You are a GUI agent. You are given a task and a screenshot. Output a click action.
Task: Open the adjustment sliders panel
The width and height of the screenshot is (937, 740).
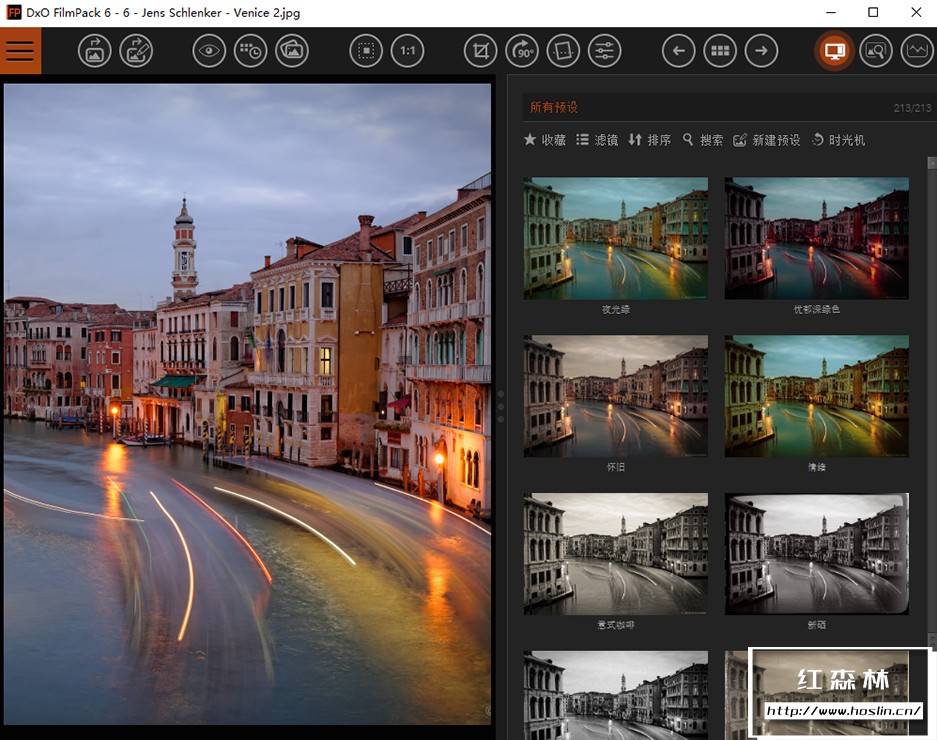[603, 51]
